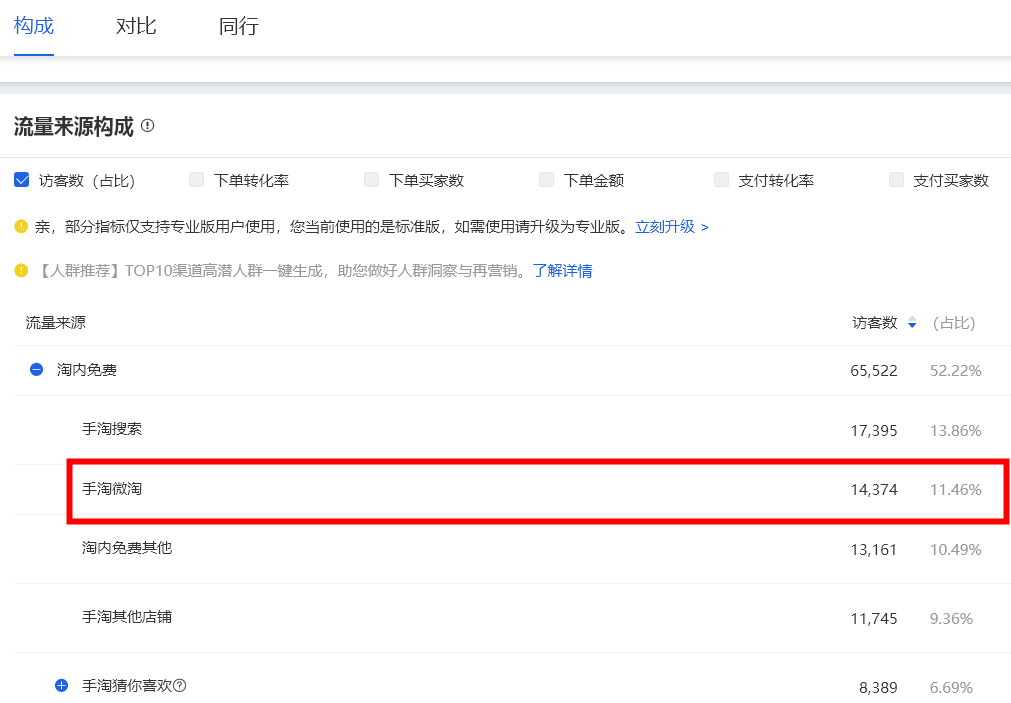Click the visitor count 65,522
The width and height of the screenshot is (1011, 703).
tap(874, 371)
